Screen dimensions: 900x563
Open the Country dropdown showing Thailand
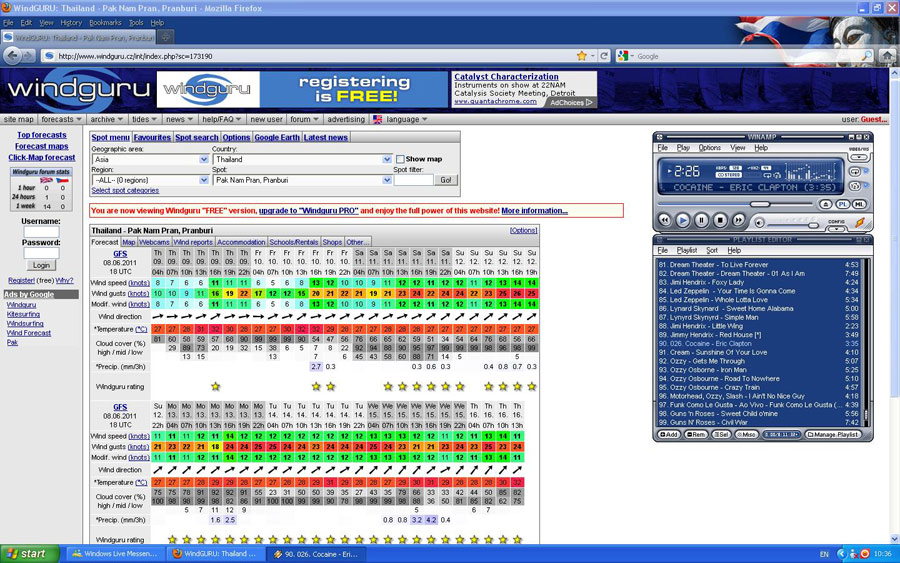[x=302, y=159]
